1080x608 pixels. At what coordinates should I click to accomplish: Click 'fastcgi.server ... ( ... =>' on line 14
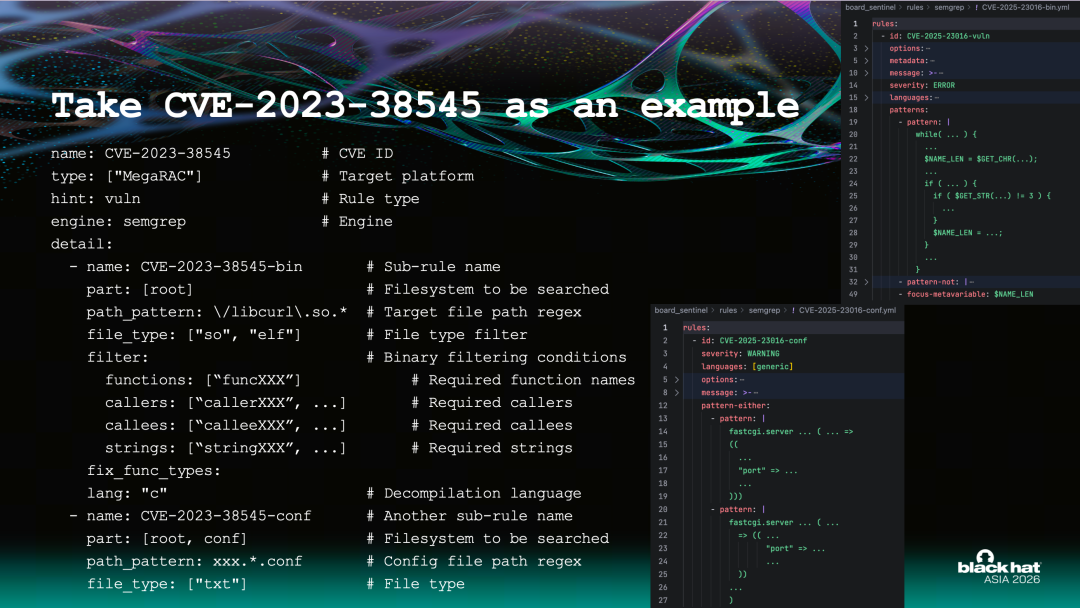[x=791, y=432]
